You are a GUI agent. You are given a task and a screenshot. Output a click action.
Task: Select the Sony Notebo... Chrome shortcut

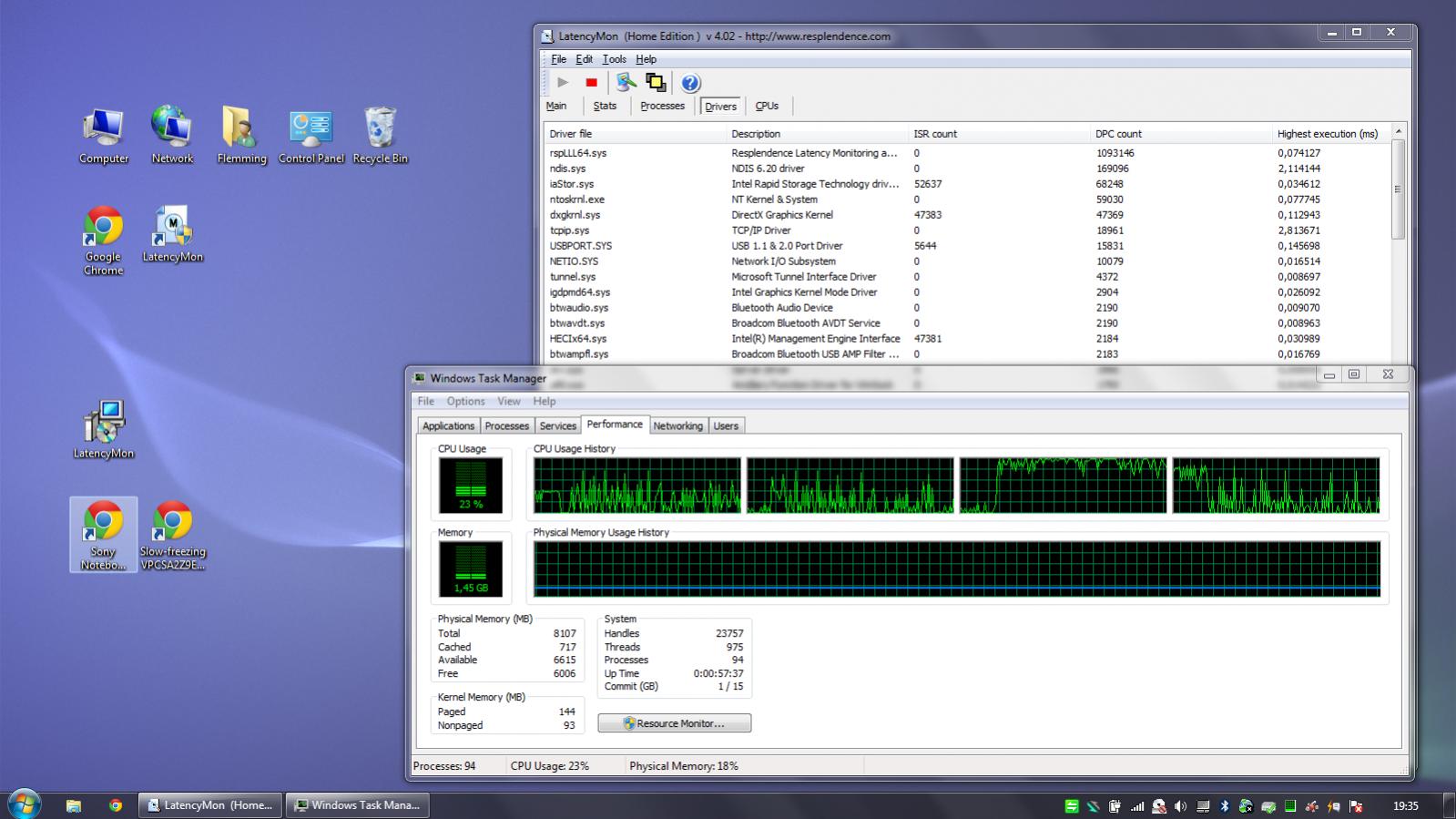(x=103, y=534)
